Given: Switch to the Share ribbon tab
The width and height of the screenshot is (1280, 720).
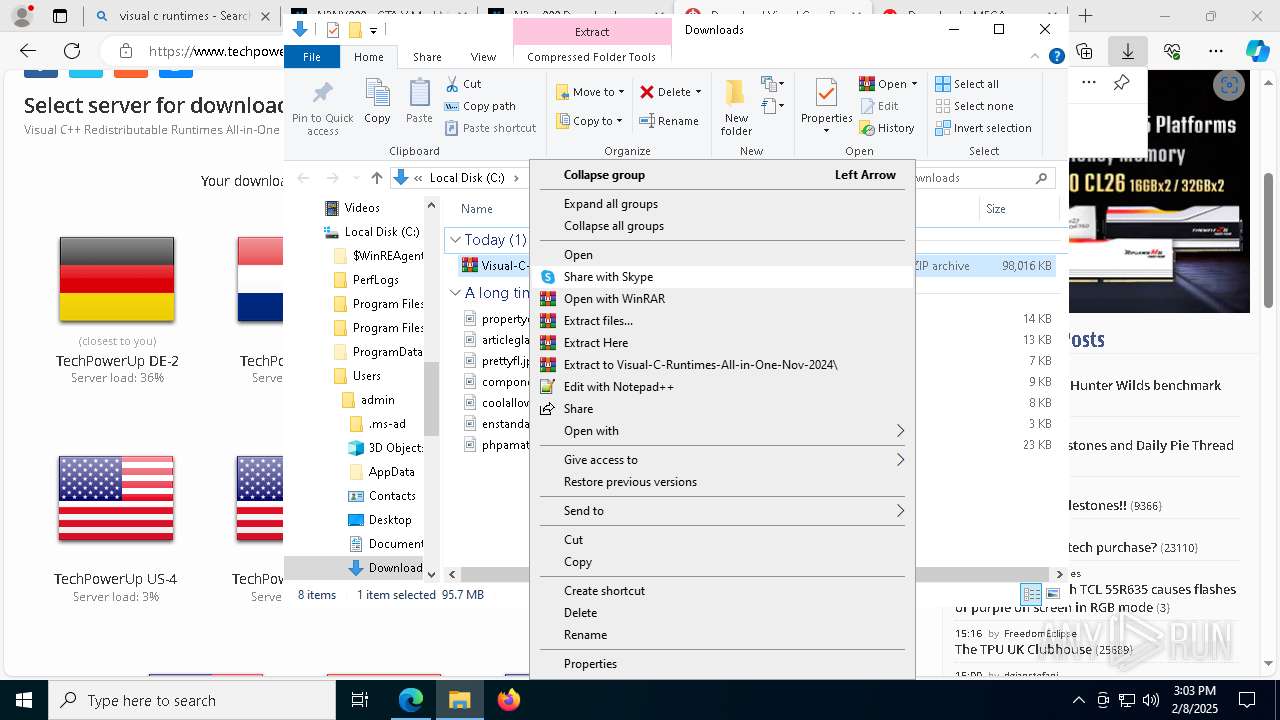Looking at the screenshot, I should (x=427, y=57).
